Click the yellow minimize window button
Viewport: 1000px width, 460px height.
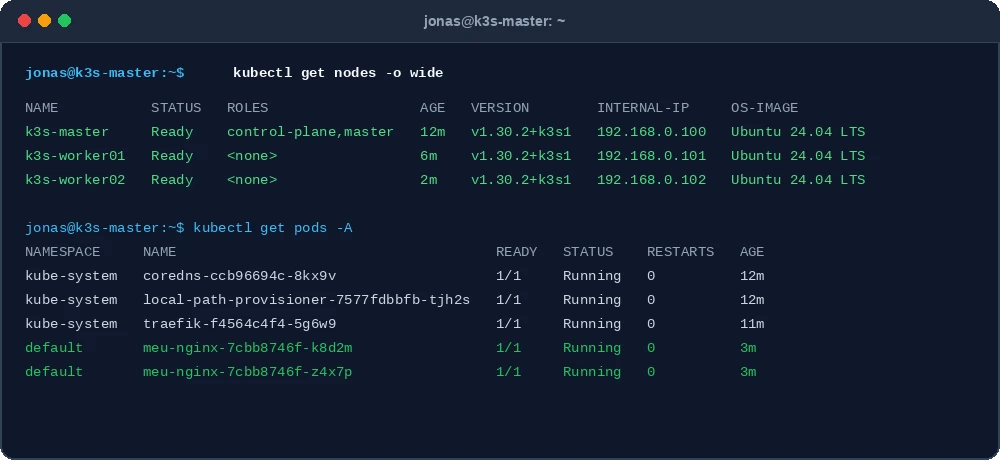tap(44, 21)
